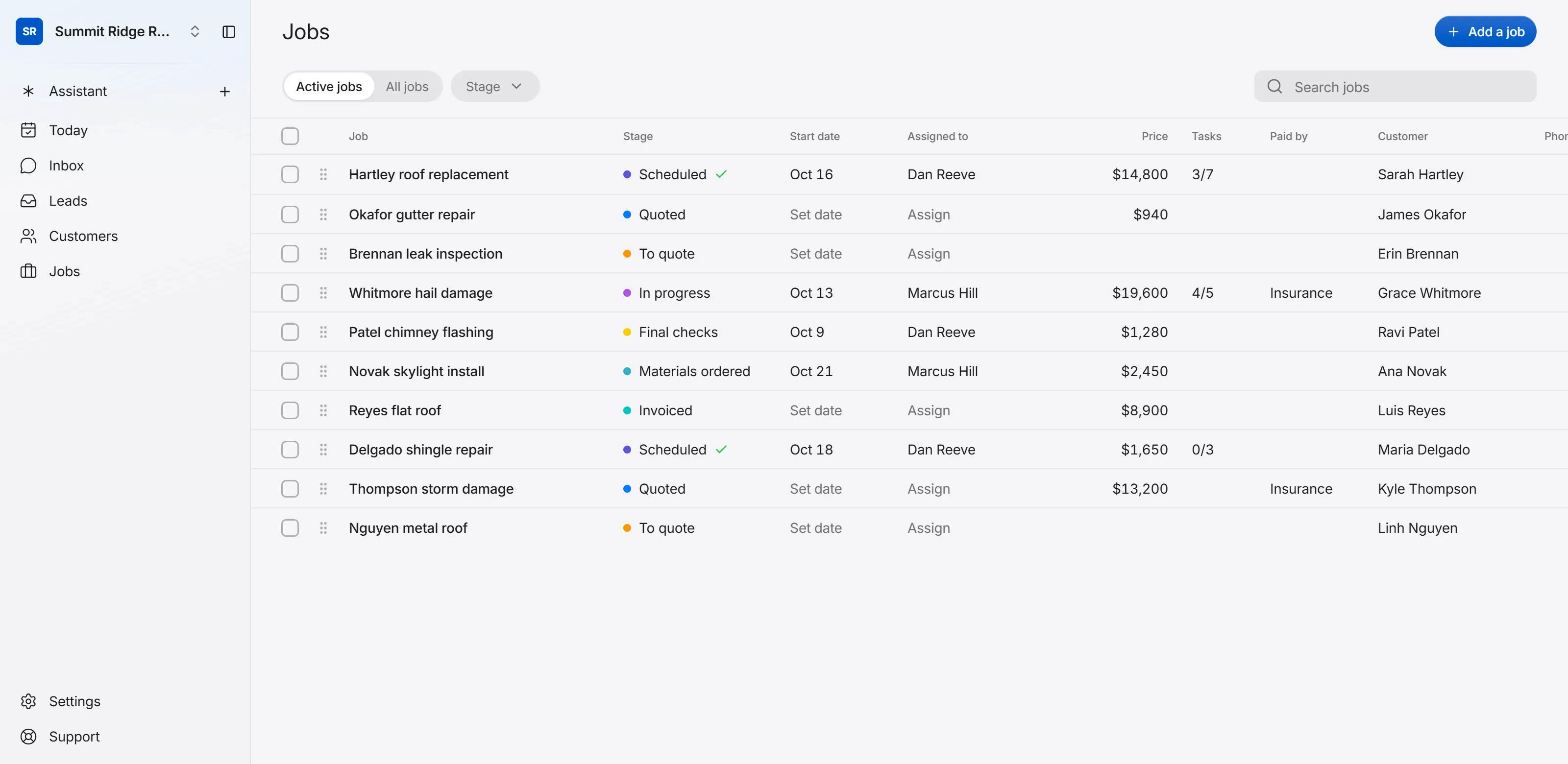1568x764 pixels.
Task: Expand the workspace switcher chevrons
Action: pyautogui.click(x=195, y=32)
